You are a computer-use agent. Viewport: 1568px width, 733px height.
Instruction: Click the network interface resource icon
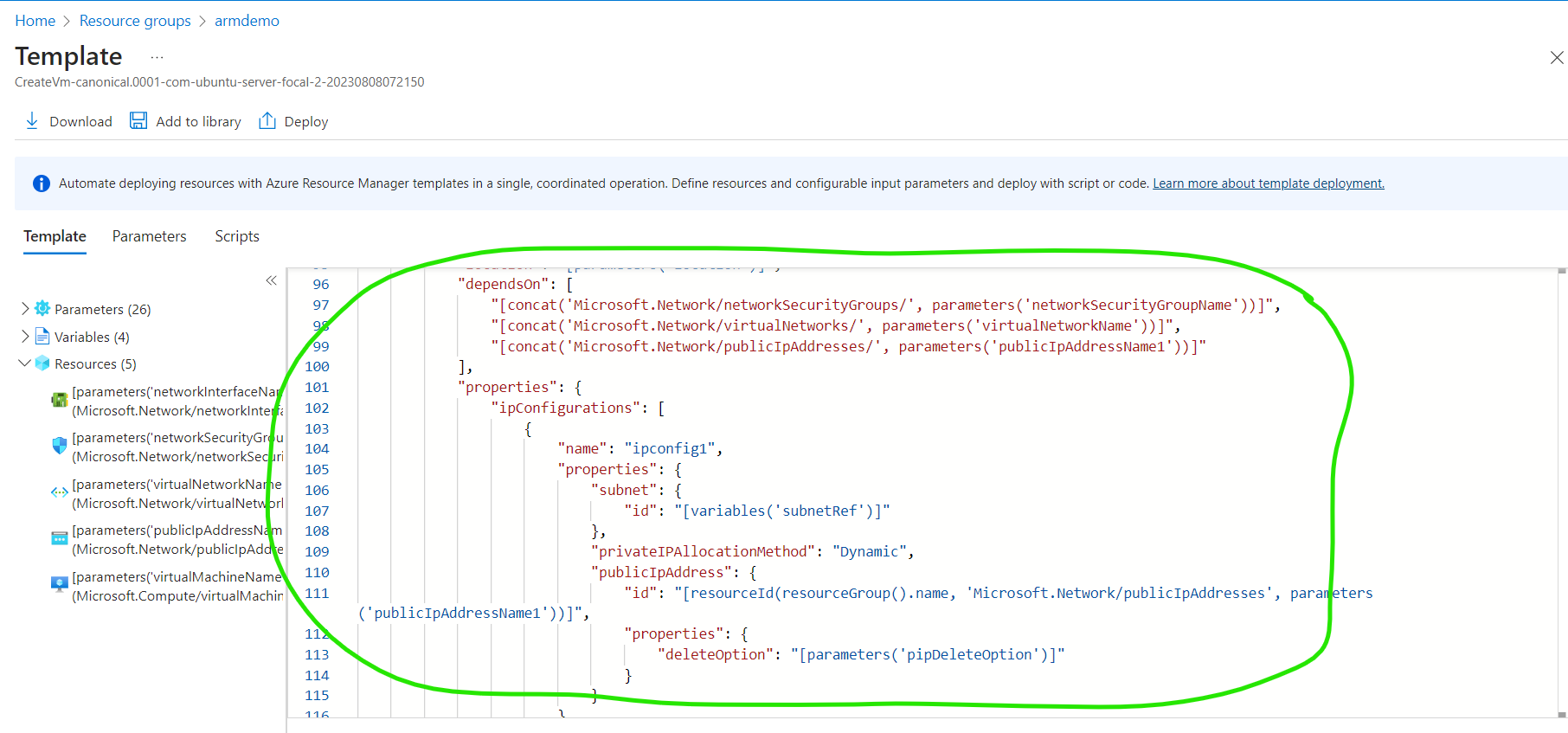point(59,400)
